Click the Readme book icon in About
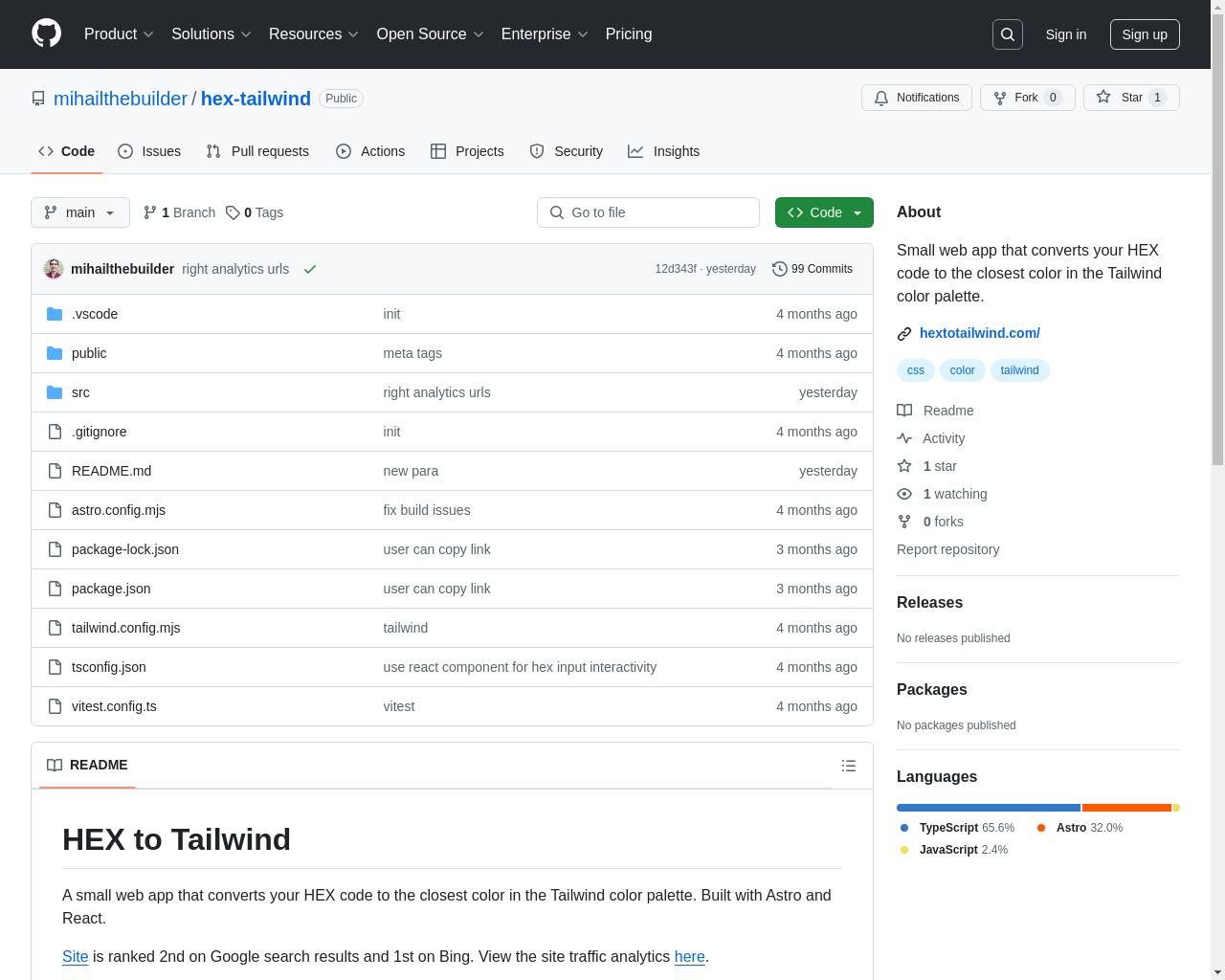Image resolution: width=1225 pixels, height=980 pixels. [x=904, y=411]
